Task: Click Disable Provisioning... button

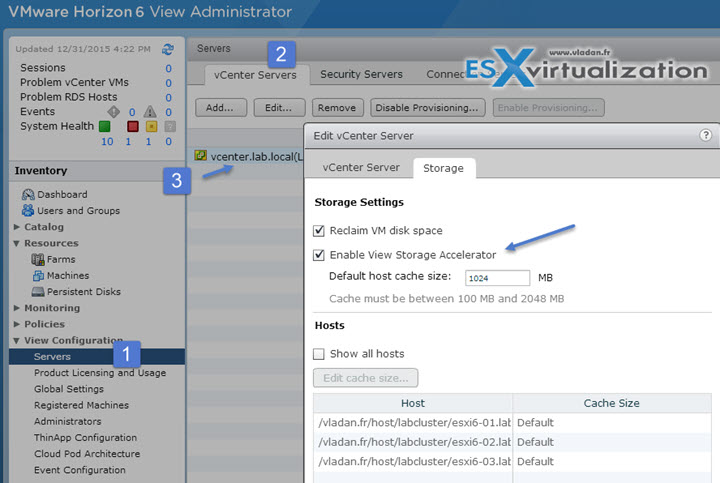Action: coord(428,108)
